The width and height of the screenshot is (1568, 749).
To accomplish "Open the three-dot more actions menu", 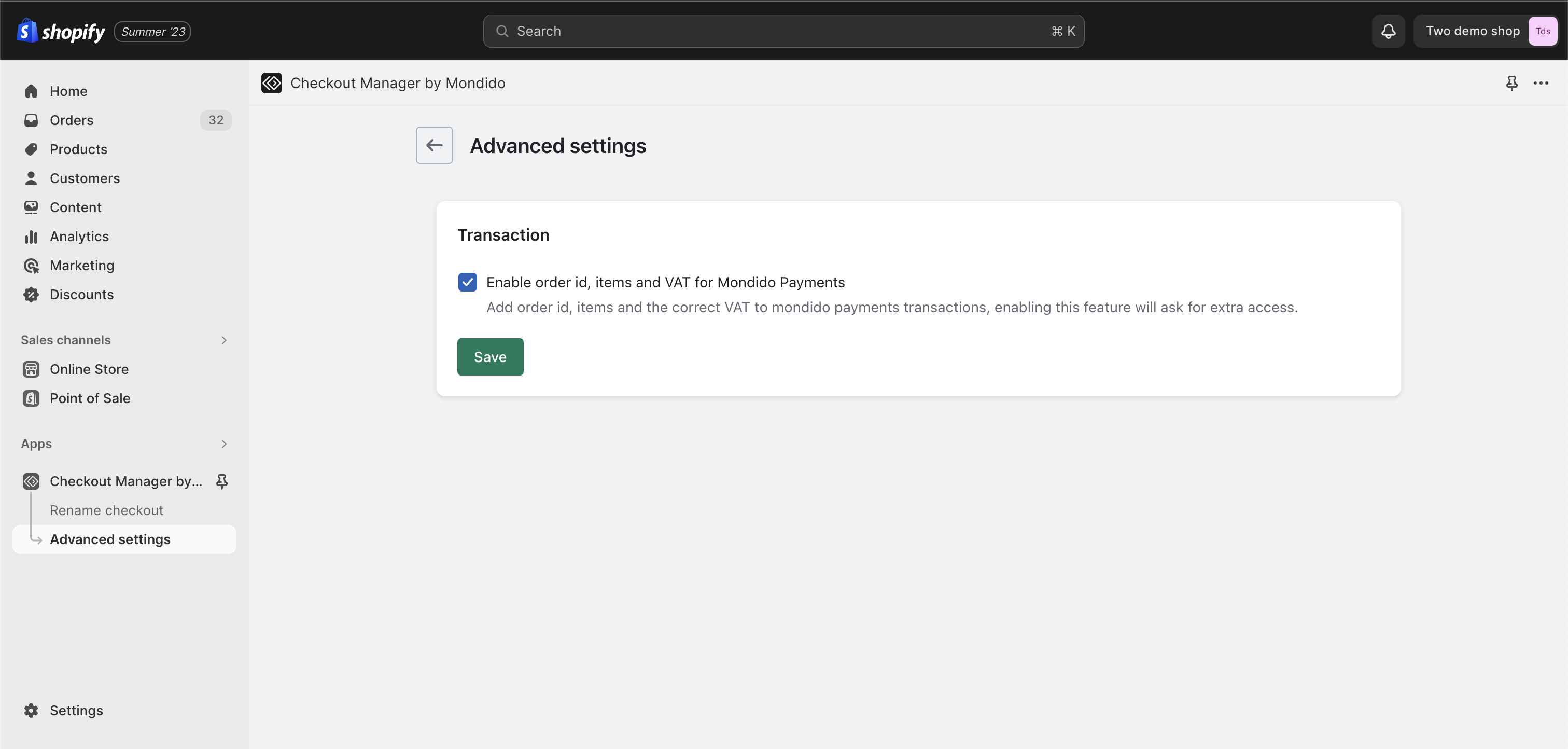I will point(1541,83).
